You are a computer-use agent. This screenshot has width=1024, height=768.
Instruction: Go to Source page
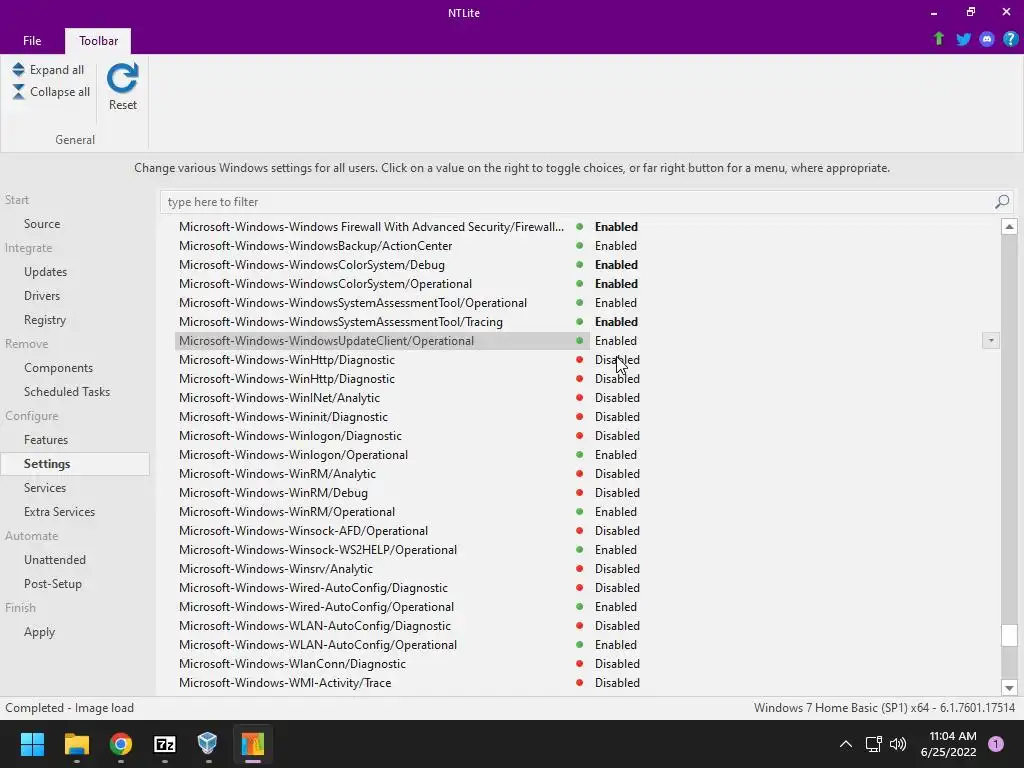[x=42, y=224]
